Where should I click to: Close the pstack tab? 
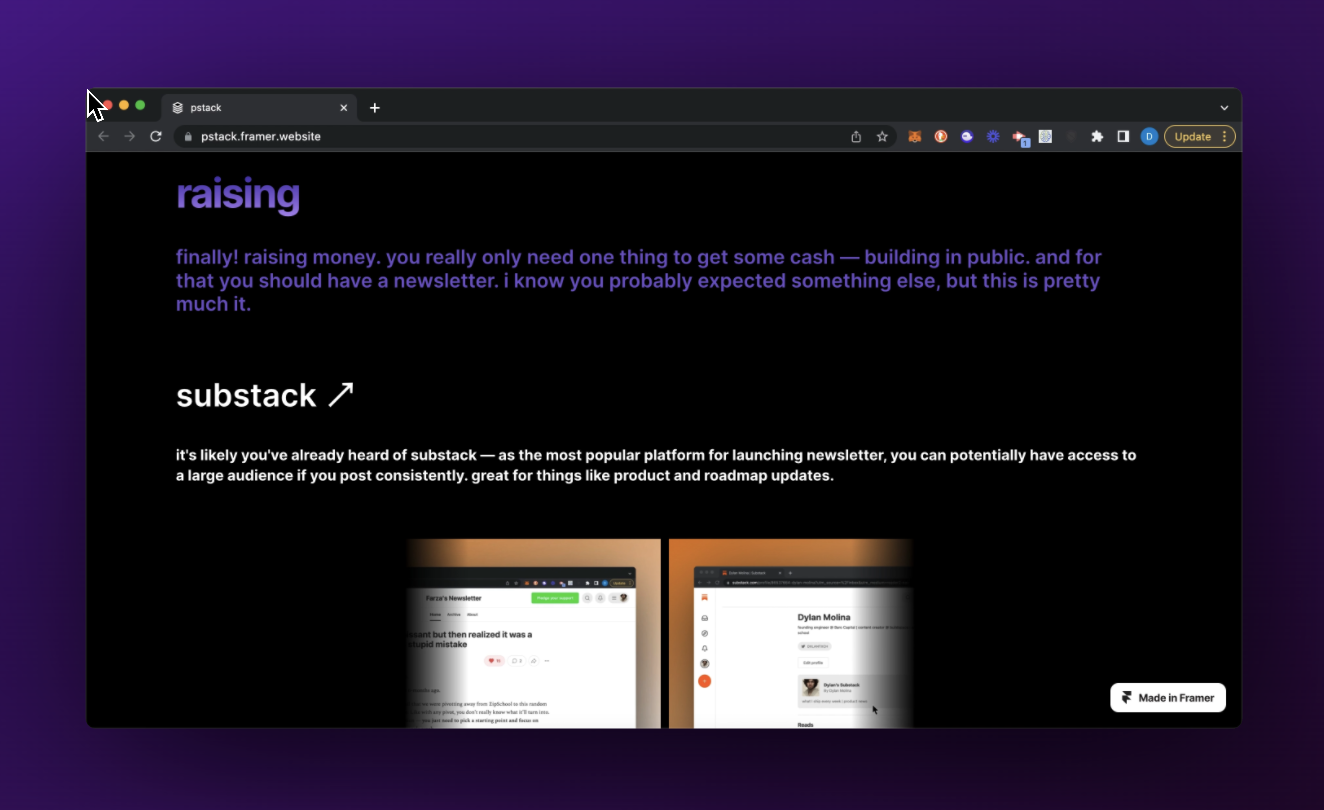(344, 108)
